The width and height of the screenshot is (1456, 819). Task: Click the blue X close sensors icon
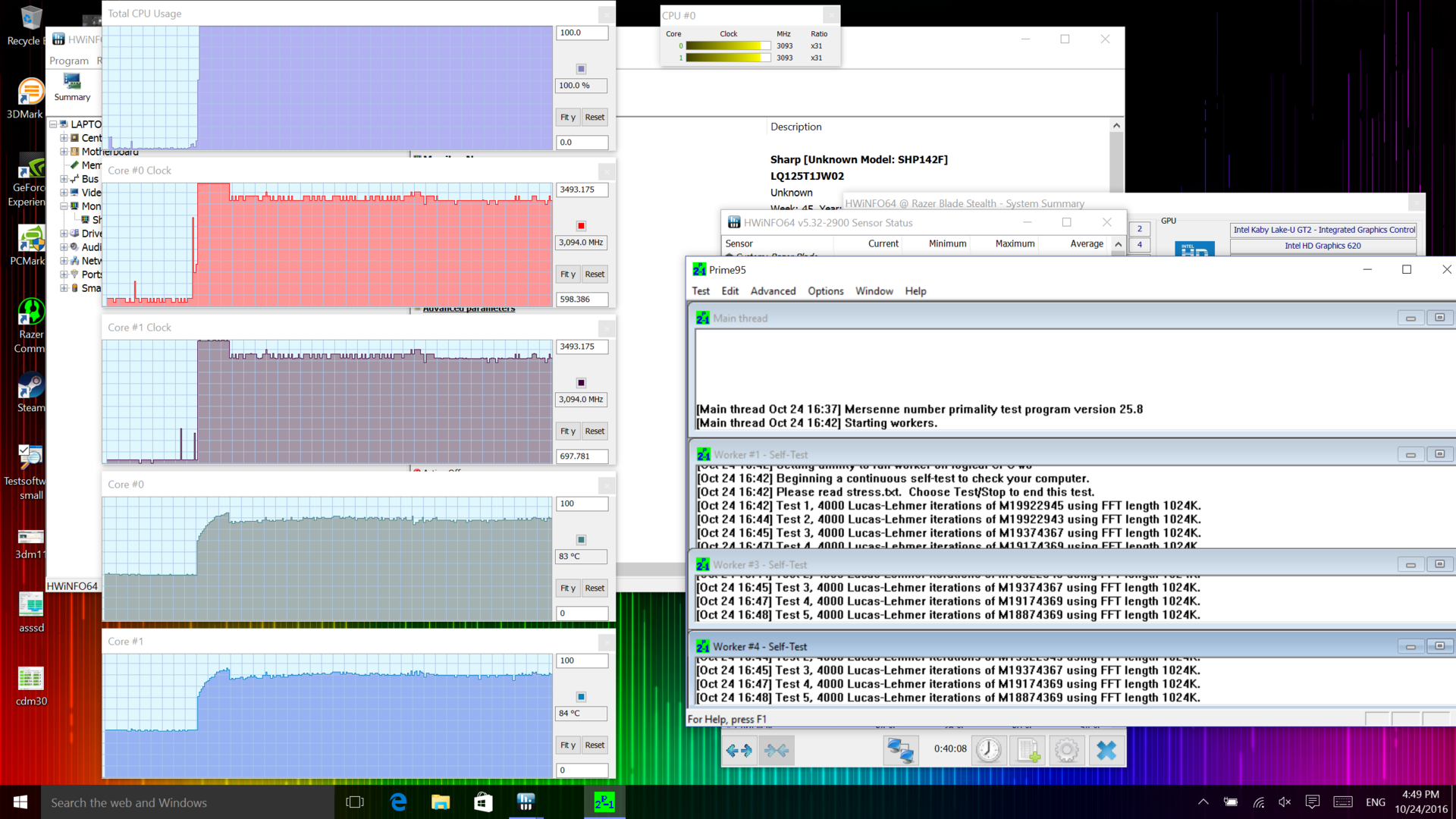point(1106,750)
